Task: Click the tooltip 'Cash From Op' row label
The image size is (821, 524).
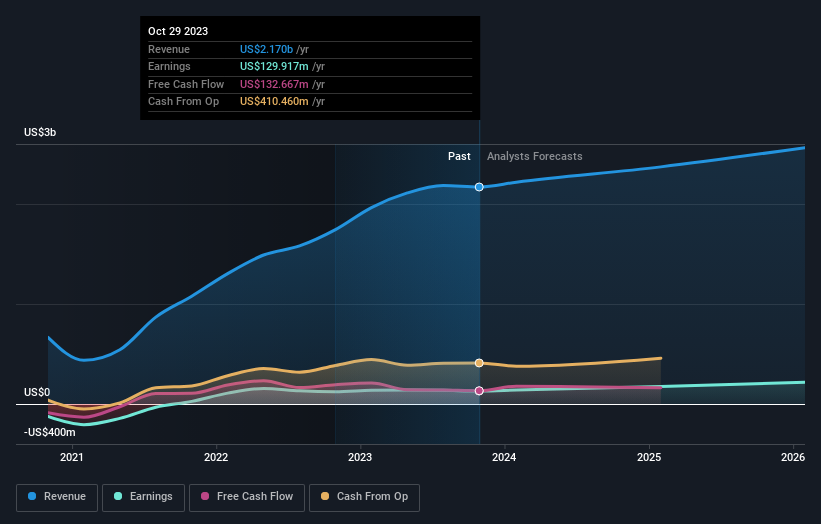Action: 183,102
